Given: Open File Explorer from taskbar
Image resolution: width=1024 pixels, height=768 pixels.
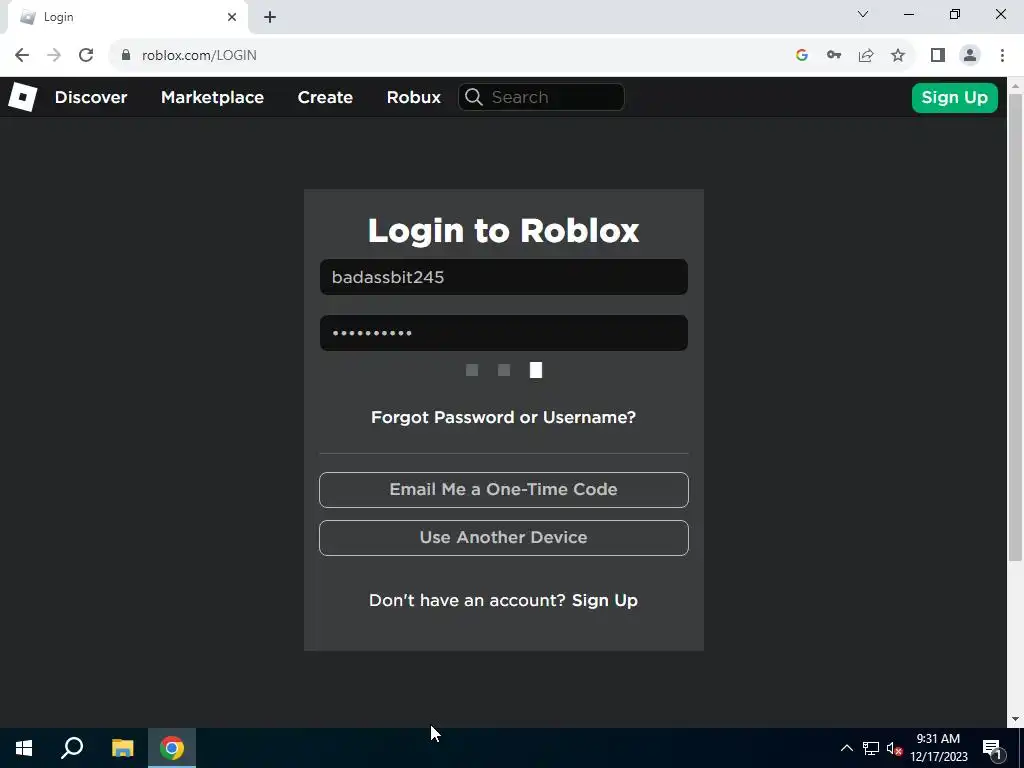Looking at the screenshot, I should [122, 748].
